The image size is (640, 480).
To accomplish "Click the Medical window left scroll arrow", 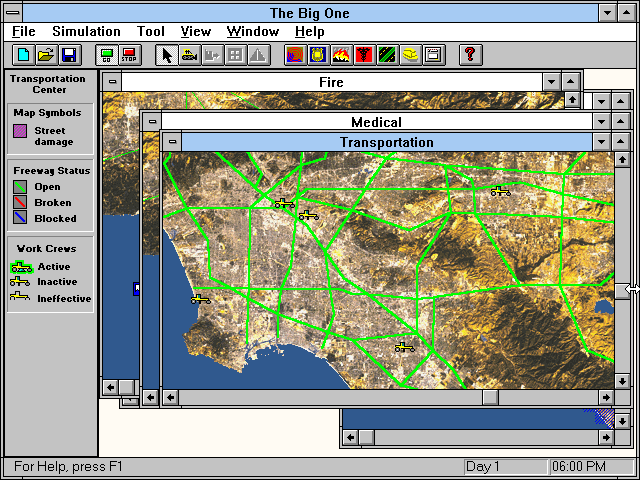I will pyautogui.click(x=151, y=397).
